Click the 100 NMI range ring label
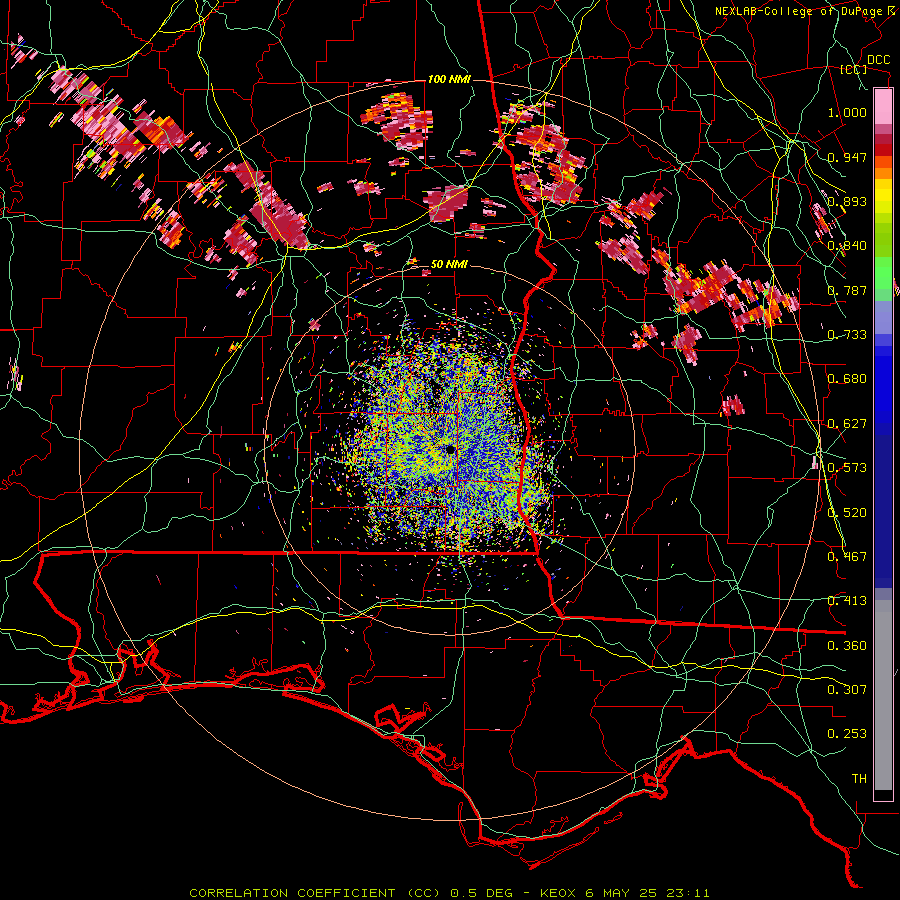Image resolution: width=900 pixels, height=900 pixels. click(448, 79)
